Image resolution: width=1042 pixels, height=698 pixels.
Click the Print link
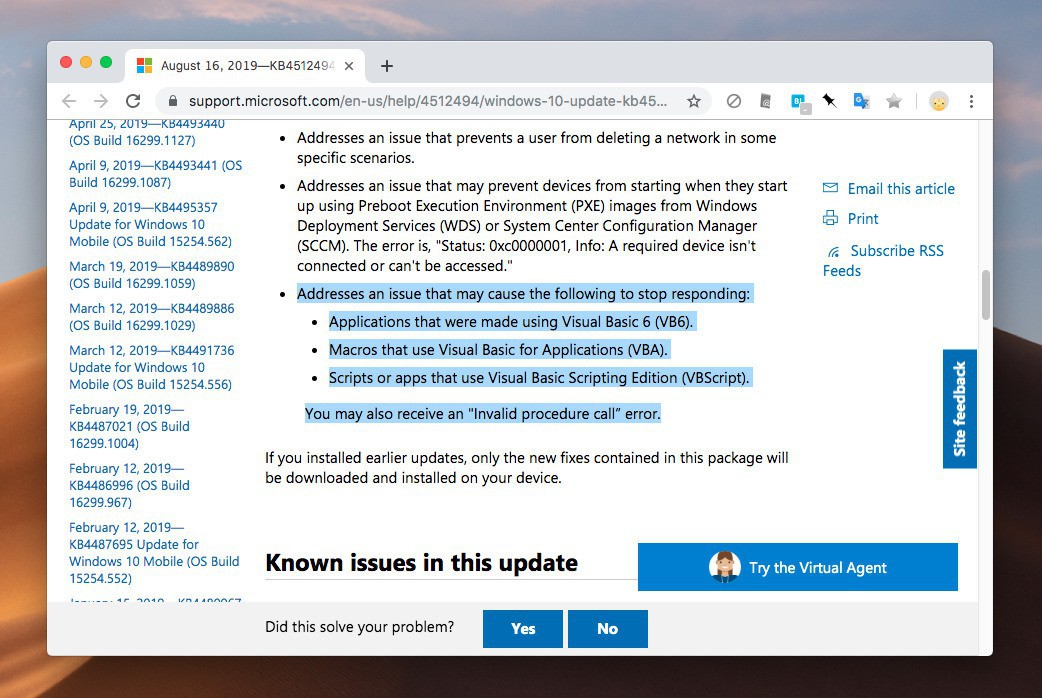coord(863,219)
